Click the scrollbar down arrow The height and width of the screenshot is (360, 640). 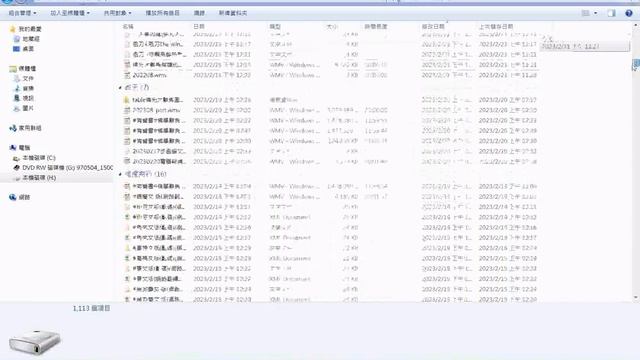point(636,298)
